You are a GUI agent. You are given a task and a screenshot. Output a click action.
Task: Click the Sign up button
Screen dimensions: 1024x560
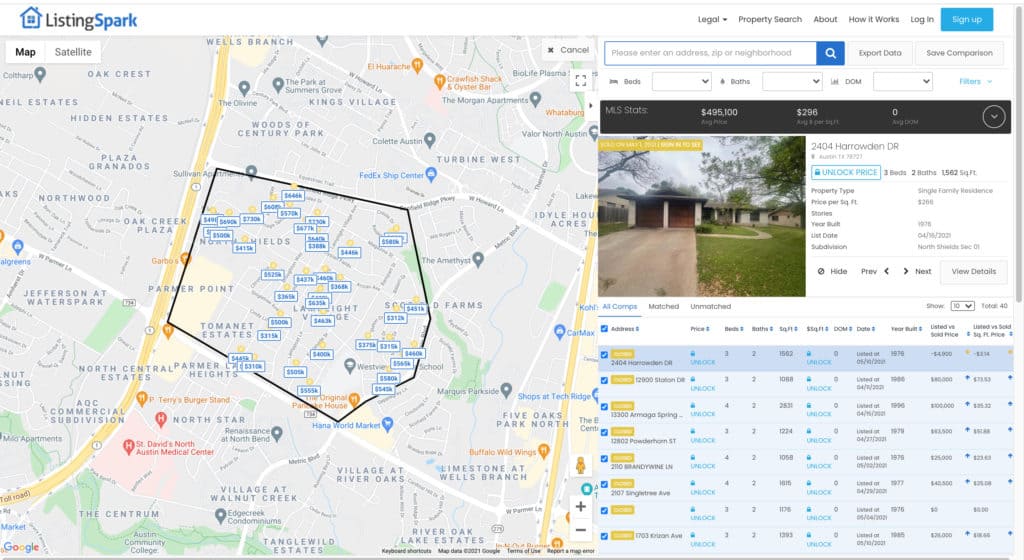pos(967,20)
